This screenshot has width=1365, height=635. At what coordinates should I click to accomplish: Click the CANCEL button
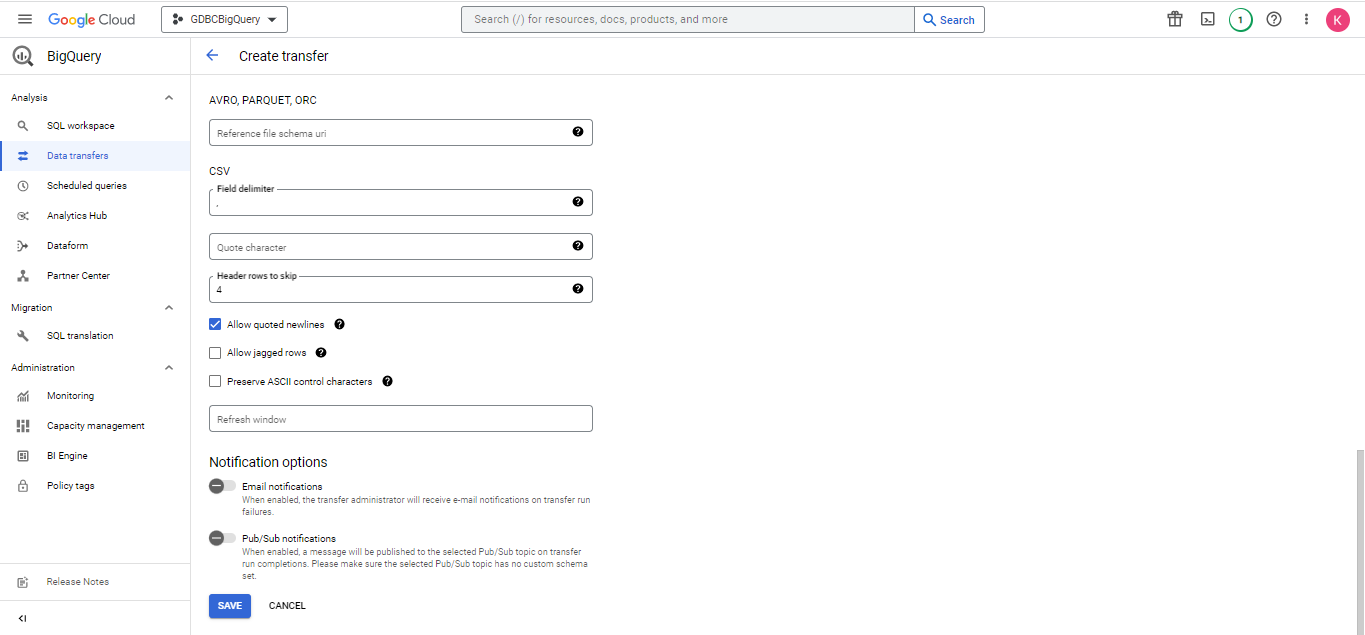pos(287,606)
